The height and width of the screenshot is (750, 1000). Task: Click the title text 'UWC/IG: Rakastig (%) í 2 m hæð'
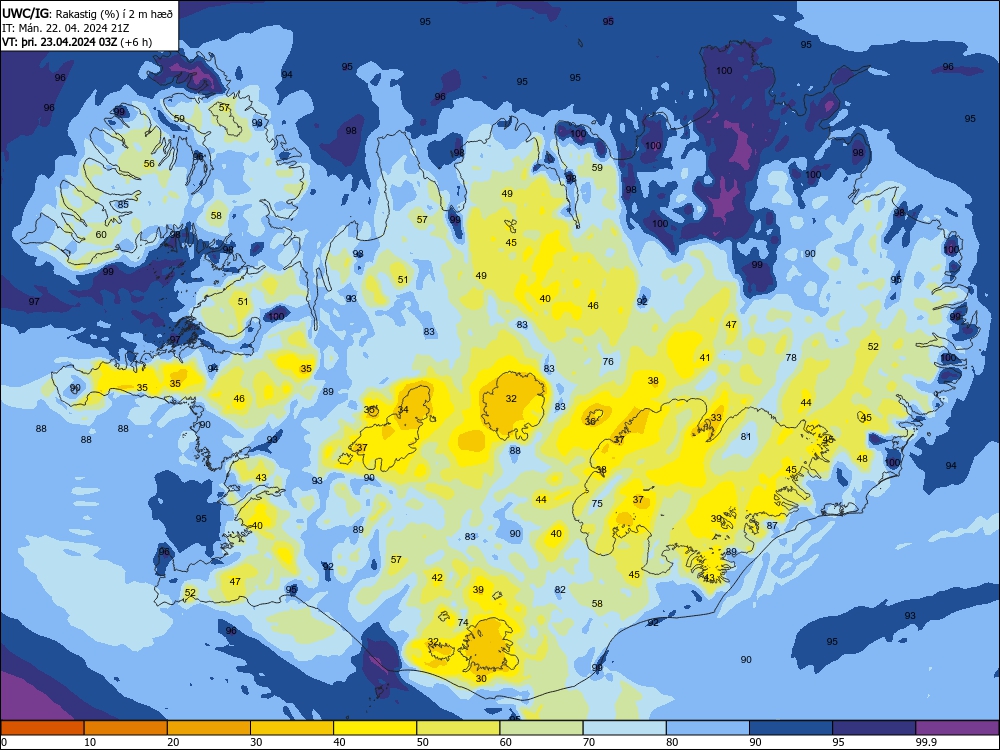pyautogui.click(x=87, y=12)
